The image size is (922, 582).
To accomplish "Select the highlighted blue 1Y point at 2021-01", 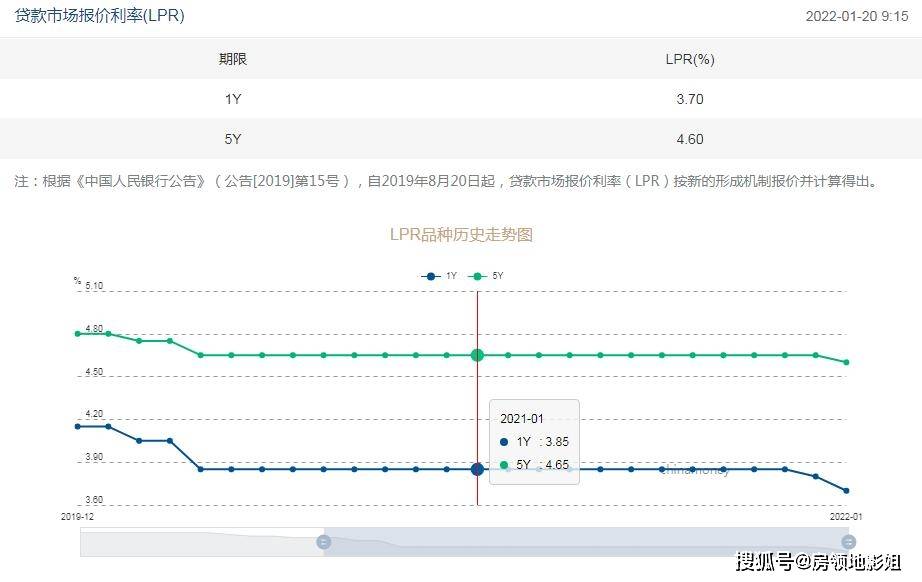I will [x=477, y=469].
